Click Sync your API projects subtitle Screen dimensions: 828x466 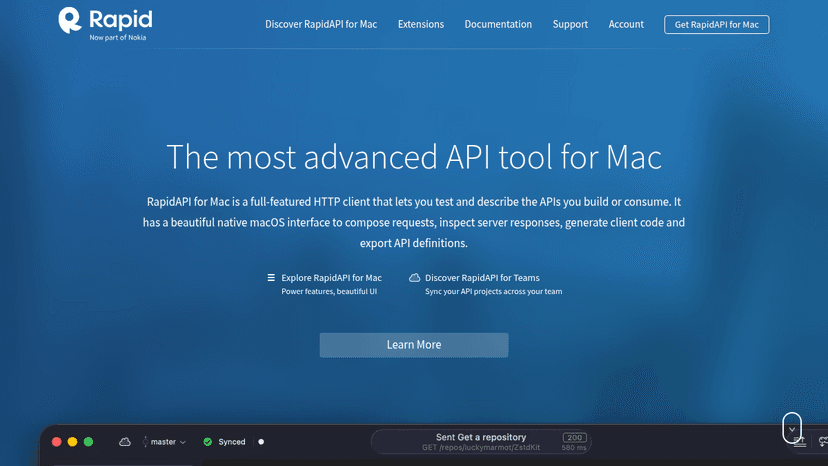(493, 292)
